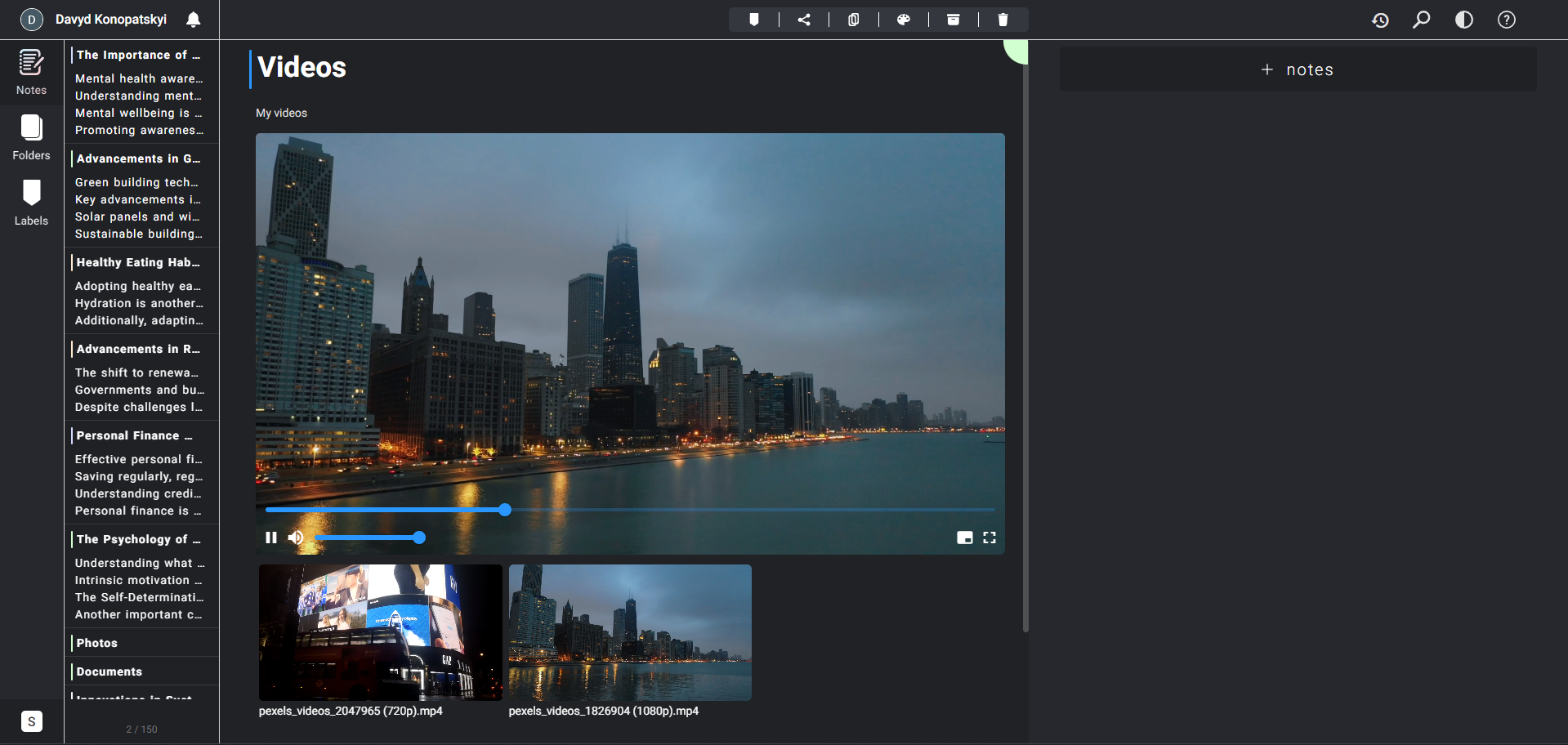
Task: Select the pexels_videos_2047965 (720p) thumbnail
Action: 381,632
